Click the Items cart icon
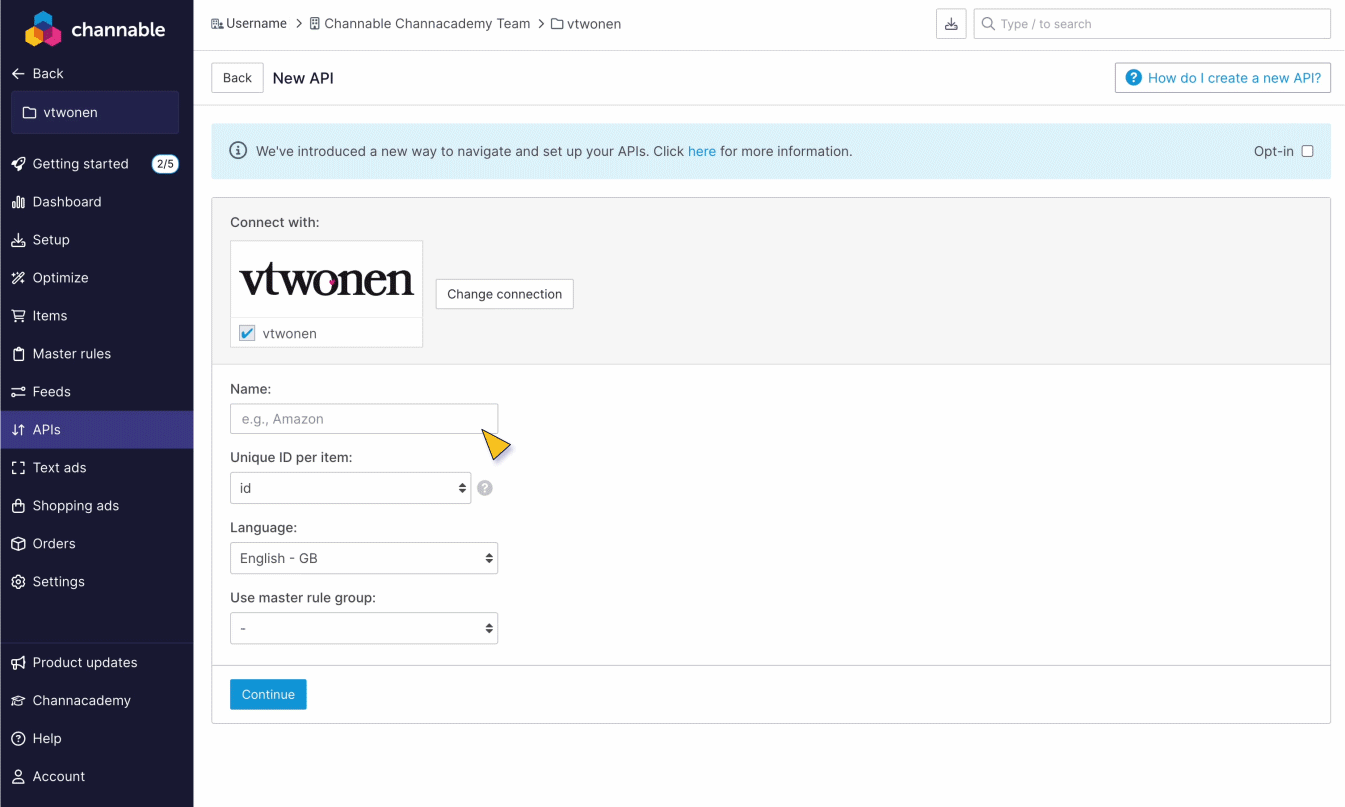1345x807 pixels. pos(18,316)
